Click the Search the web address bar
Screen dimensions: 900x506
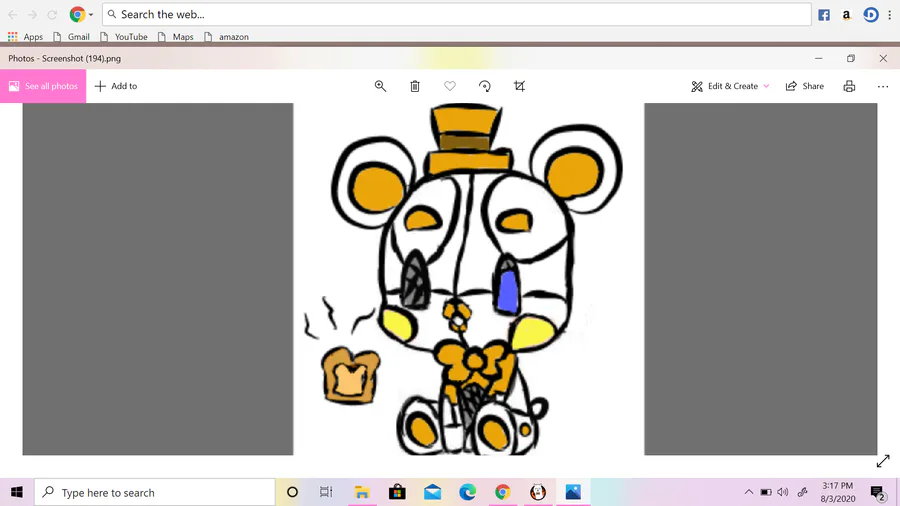[457, 14]
